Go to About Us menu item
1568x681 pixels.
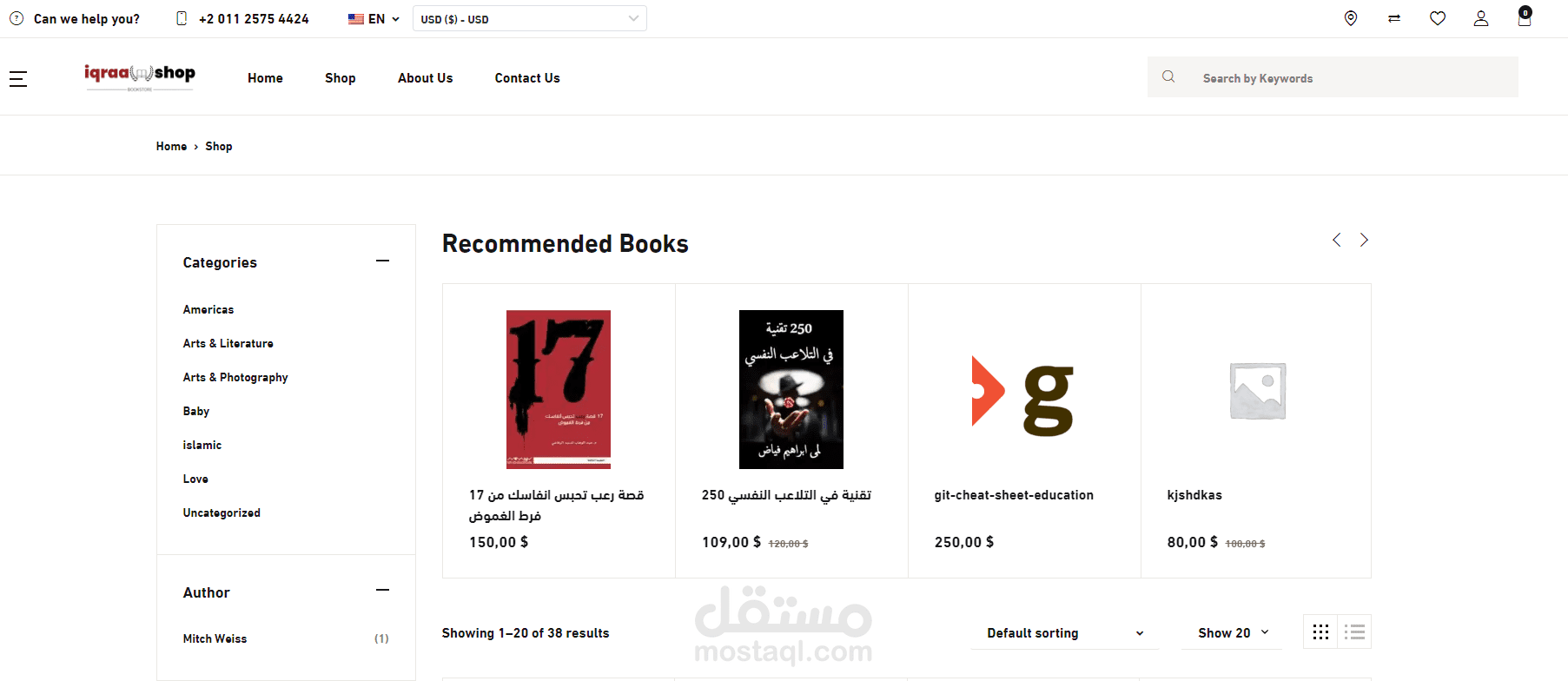click(425, 78)
